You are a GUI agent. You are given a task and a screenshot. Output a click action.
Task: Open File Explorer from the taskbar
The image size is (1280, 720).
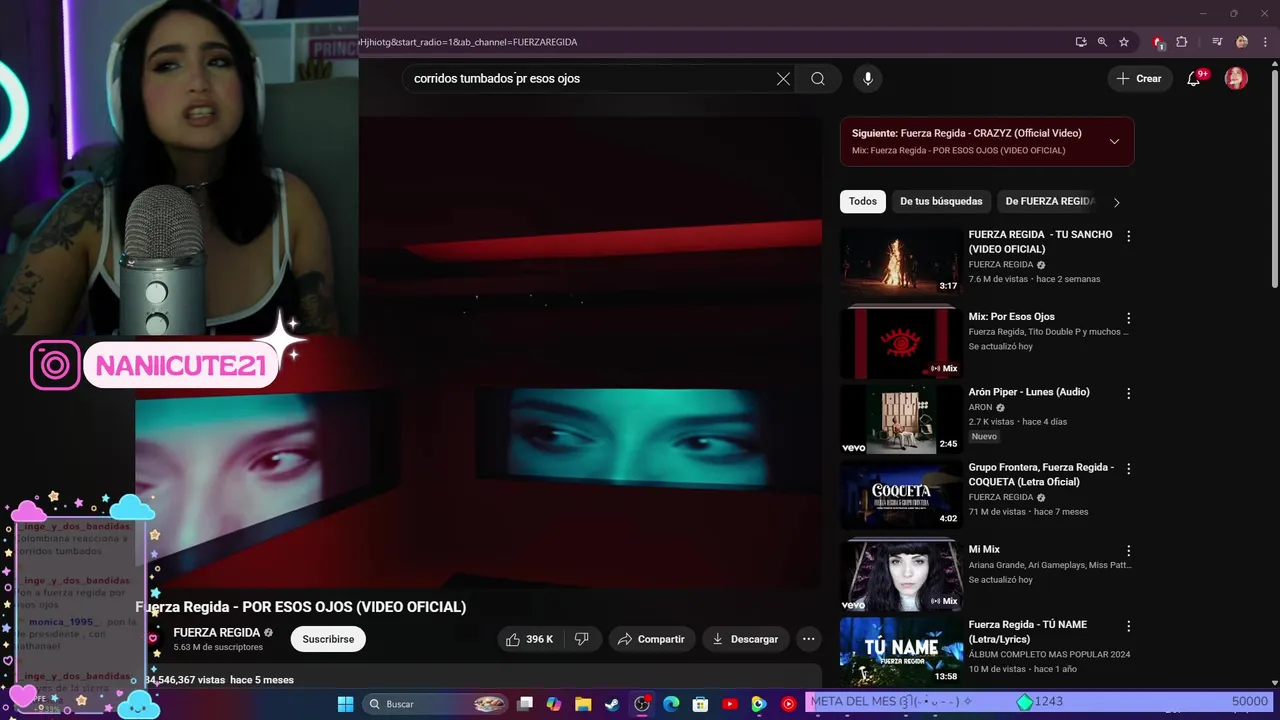pyautogui.click(x=583, y=704)
